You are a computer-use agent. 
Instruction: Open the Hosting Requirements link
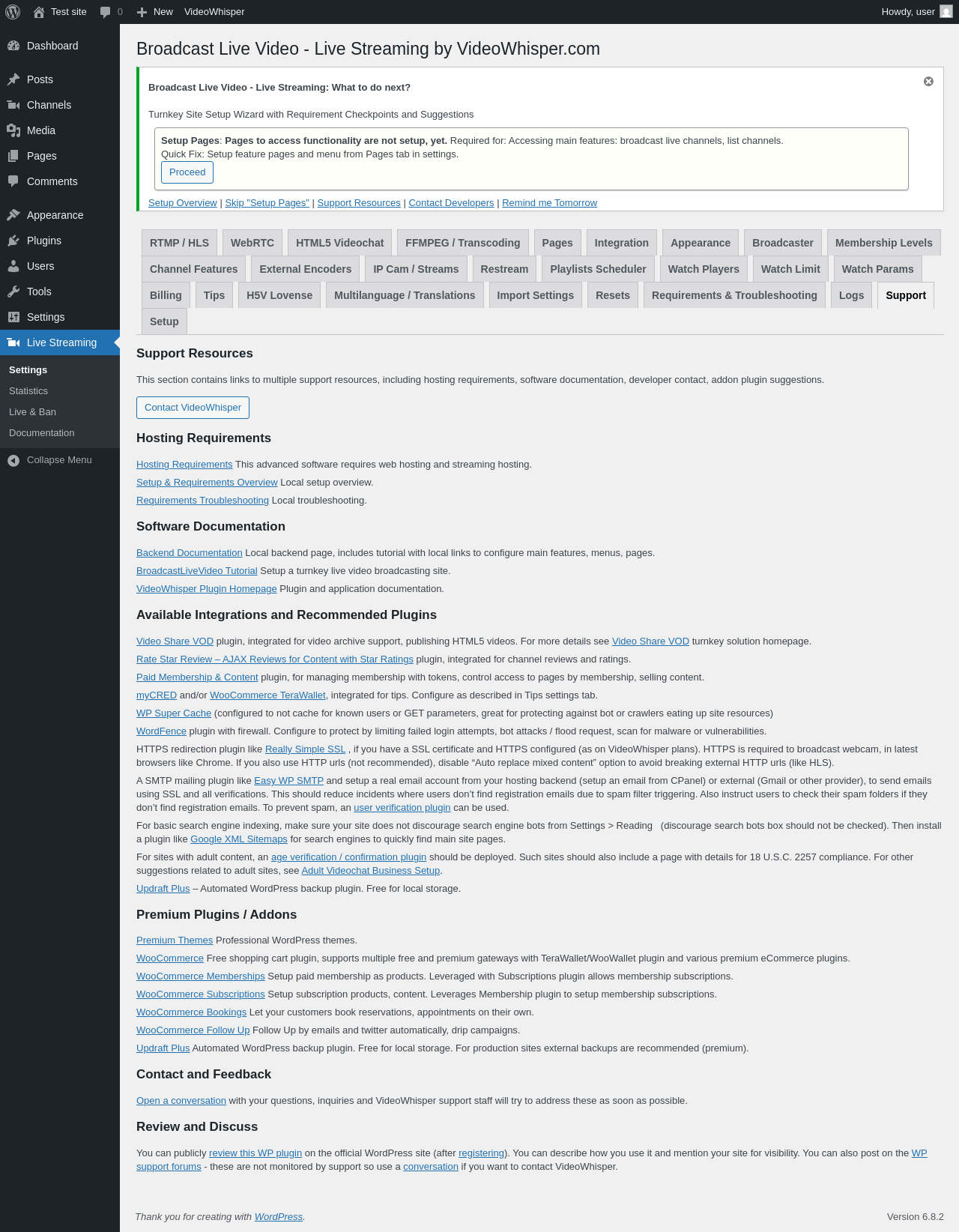tap(184, 465)
